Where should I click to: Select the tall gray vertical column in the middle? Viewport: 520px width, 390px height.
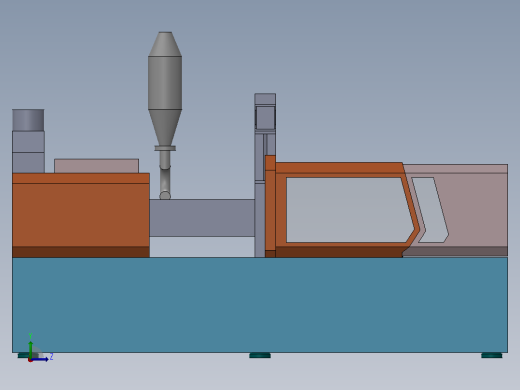coord(260,175)
